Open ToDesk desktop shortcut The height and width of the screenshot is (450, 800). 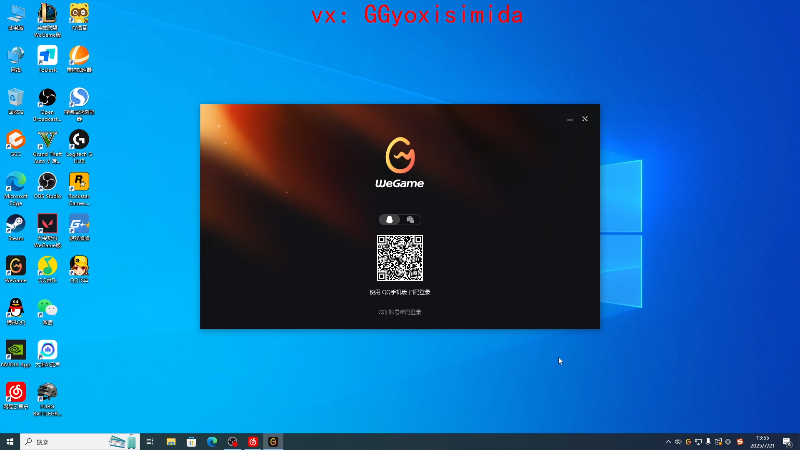47,59
